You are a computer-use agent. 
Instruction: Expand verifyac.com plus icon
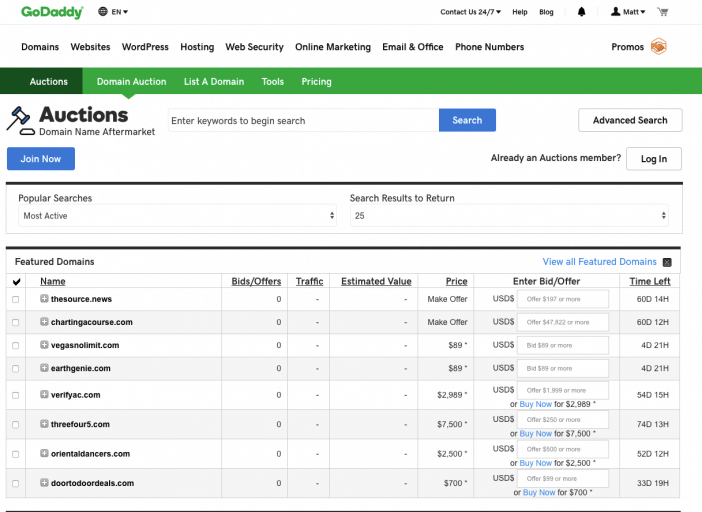point(44,395)
